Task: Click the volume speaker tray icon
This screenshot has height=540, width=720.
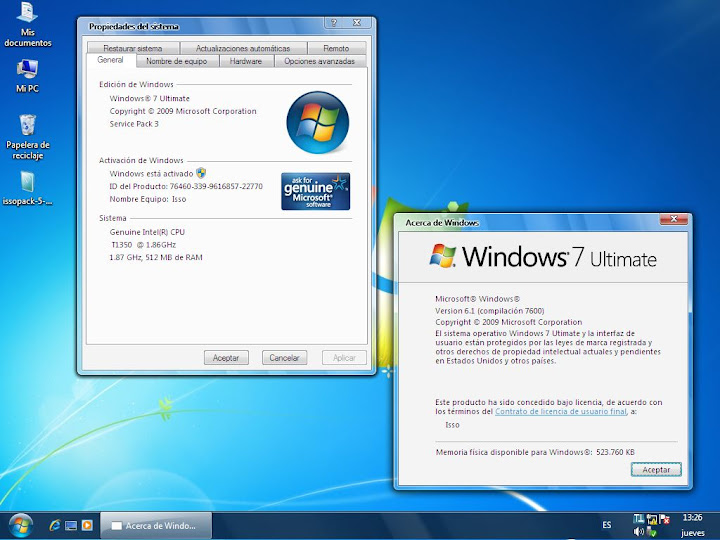Action: [638, 532]
